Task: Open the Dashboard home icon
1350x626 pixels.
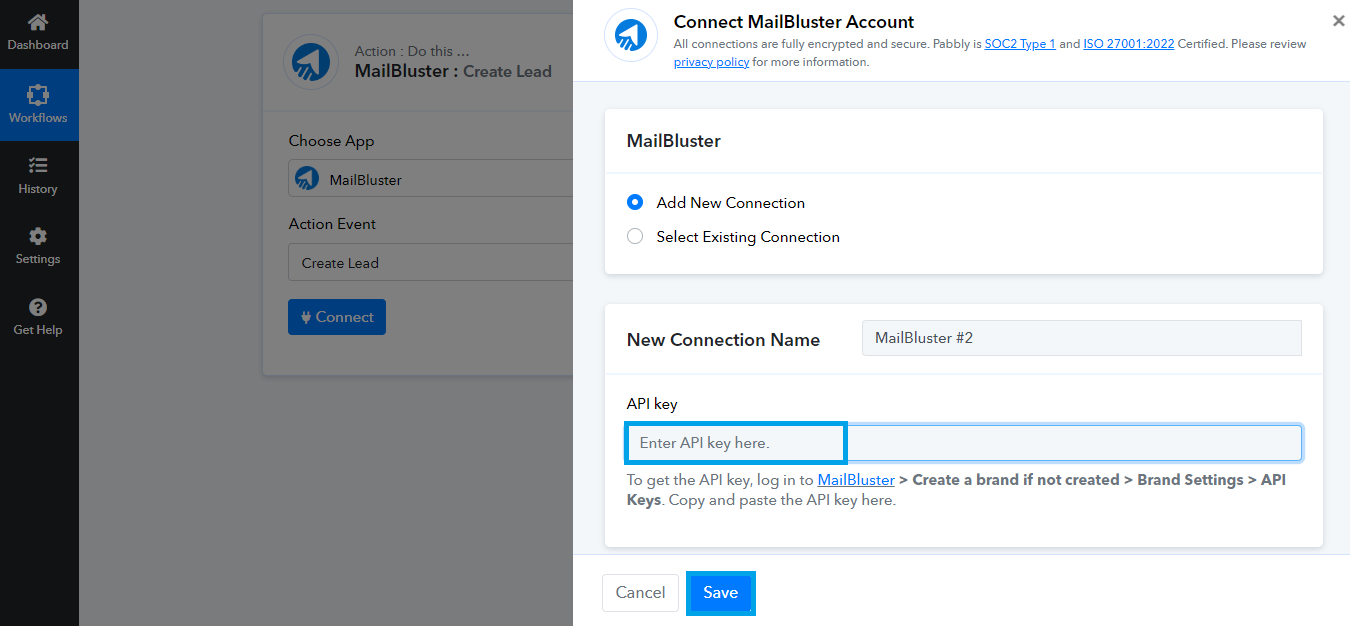Action: [38, 22]
